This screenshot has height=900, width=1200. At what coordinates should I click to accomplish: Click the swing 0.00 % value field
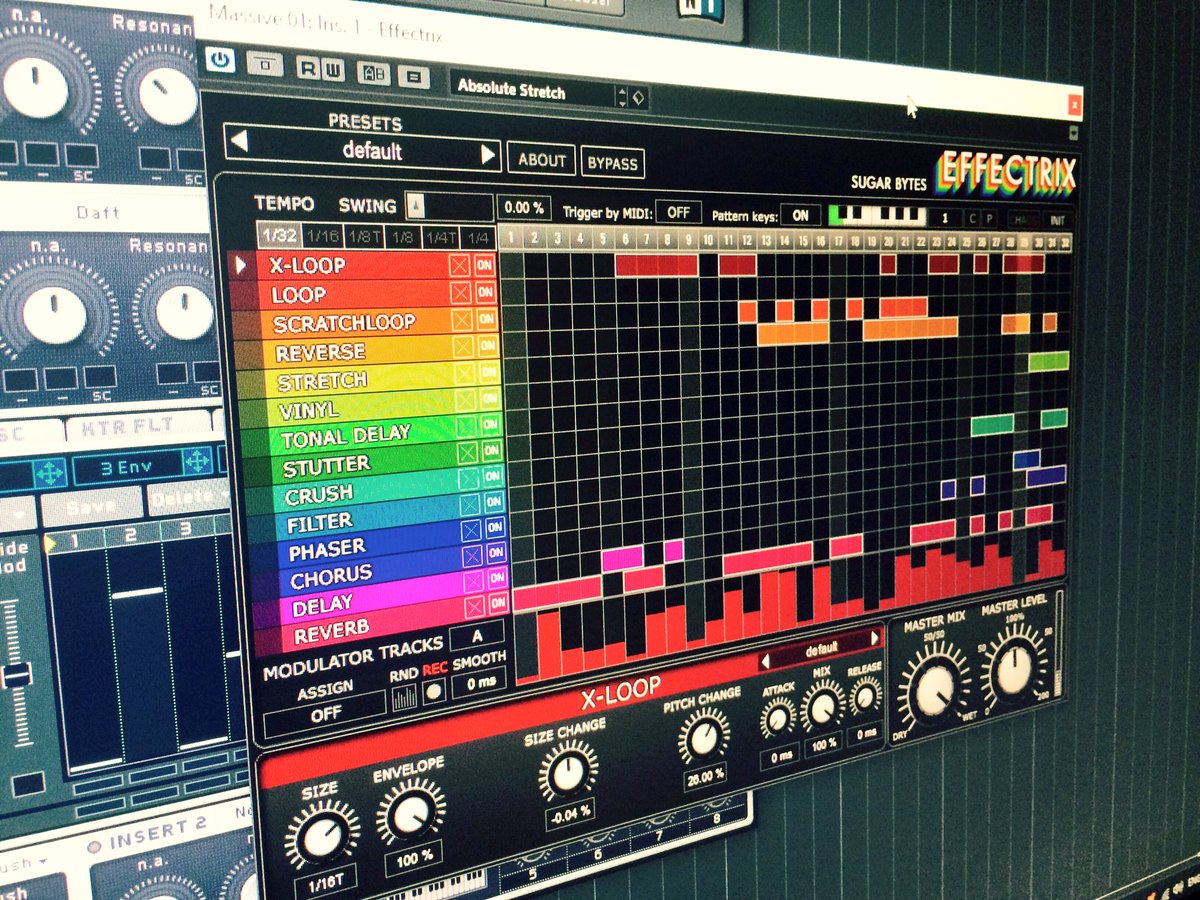(524, 209)
